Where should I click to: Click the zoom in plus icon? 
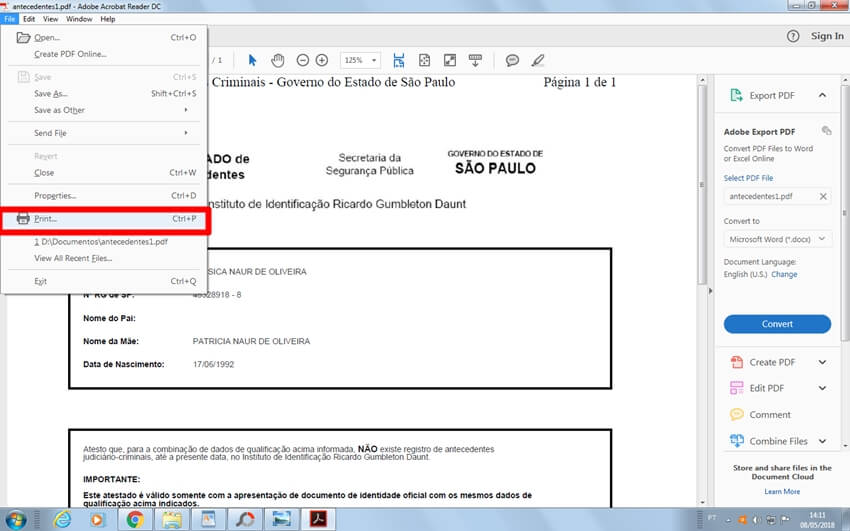pyautogui.click(x=322, y=60)
